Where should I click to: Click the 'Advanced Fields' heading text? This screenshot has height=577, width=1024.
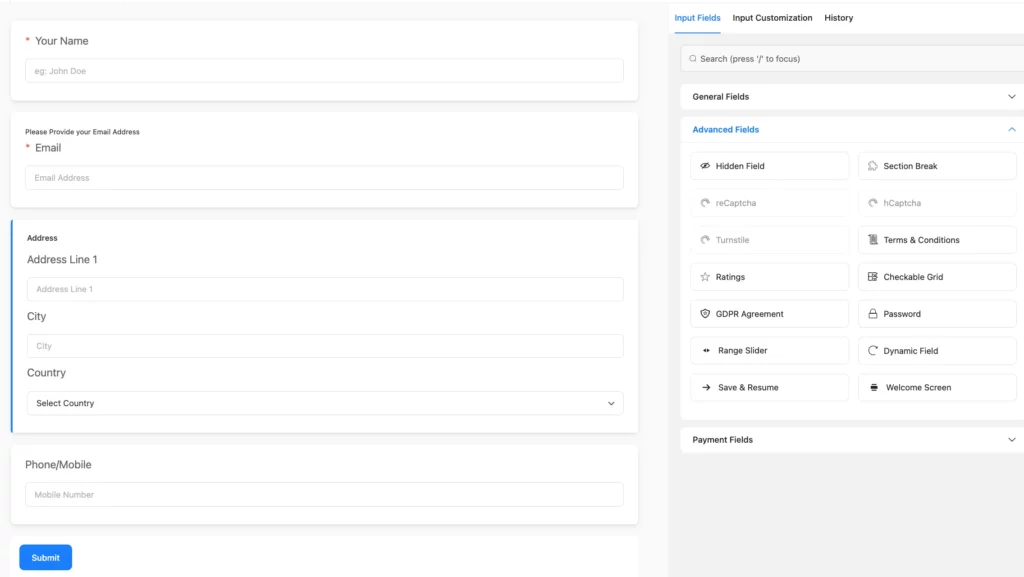(726, 129)
